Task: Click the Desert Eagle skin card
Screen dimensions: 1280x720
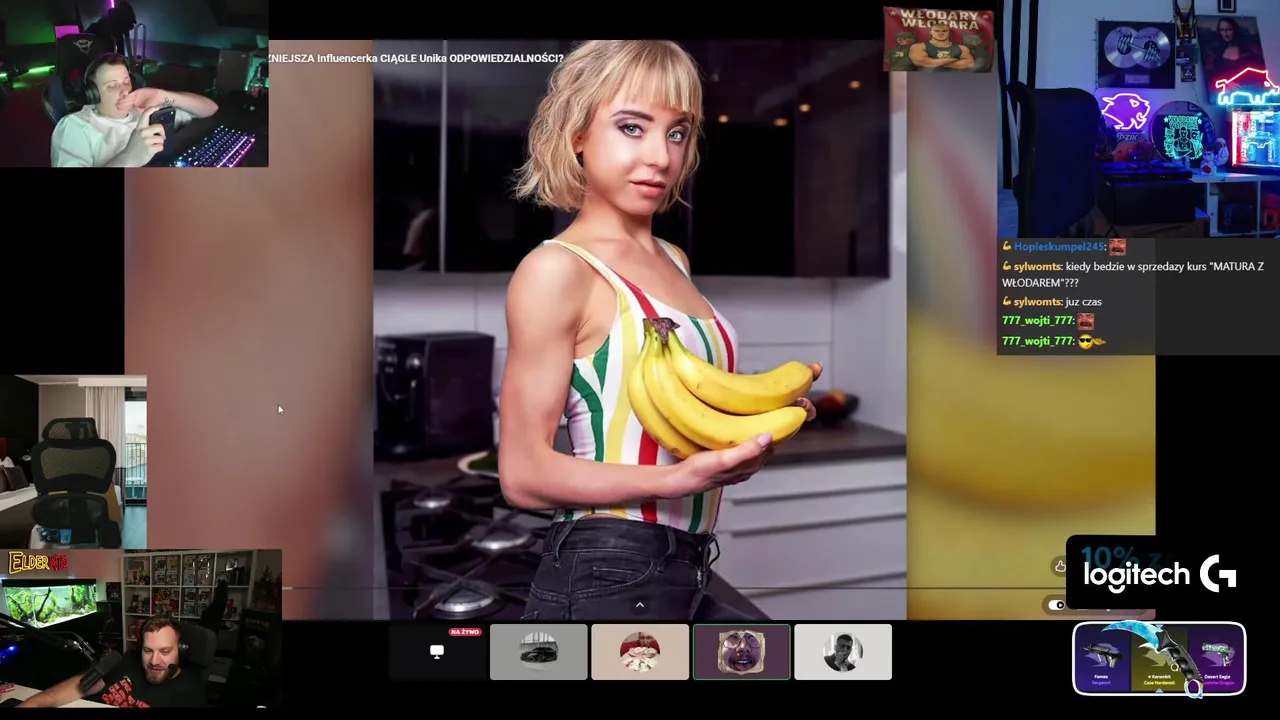Action: [1216, 659]
